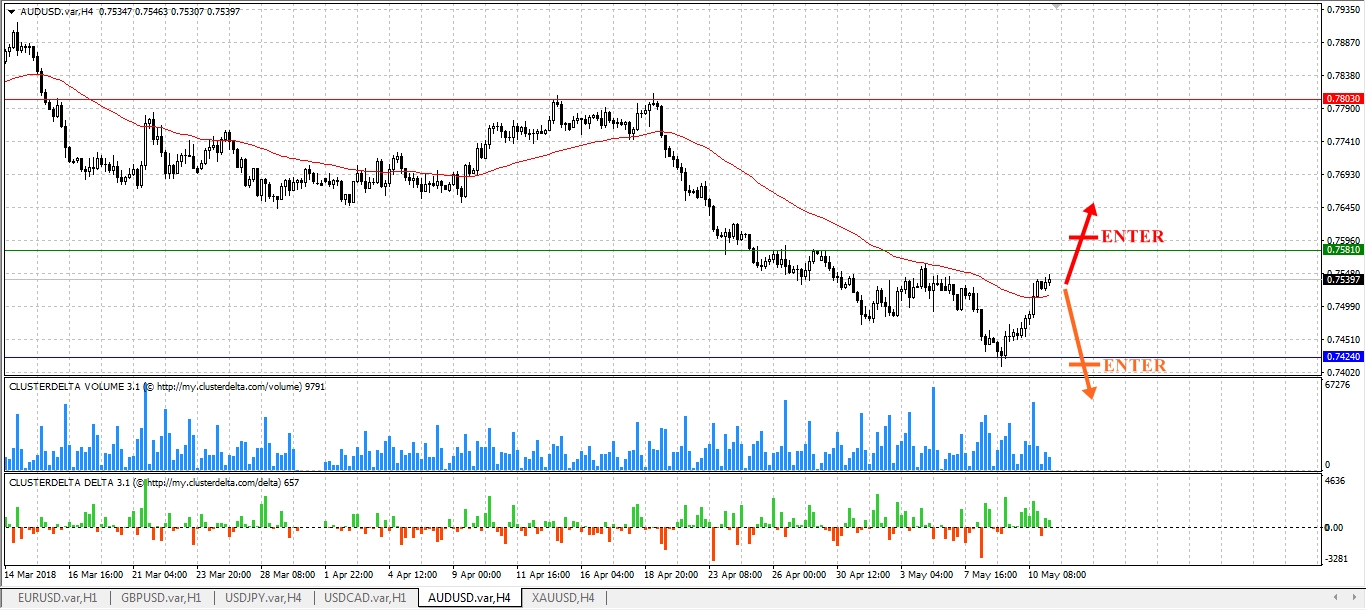Click the 28 Mar 08:00 time label
Image resolution: width=1366 pixels, height=610 pixels.
289,575
